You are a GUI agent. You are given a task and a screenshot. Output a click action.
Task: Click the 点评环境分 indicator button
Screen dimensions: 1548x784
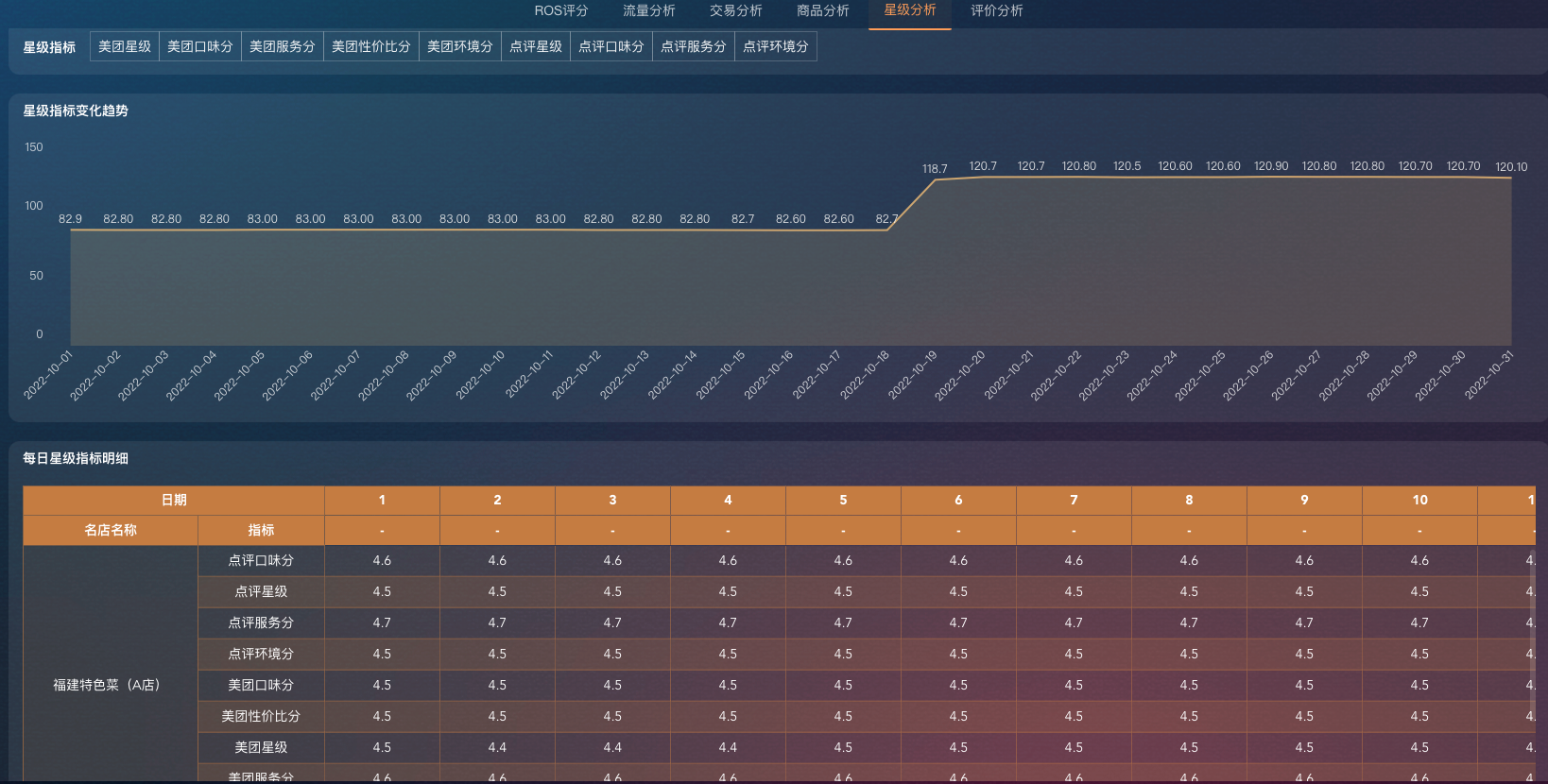click(x=776, y=46)
